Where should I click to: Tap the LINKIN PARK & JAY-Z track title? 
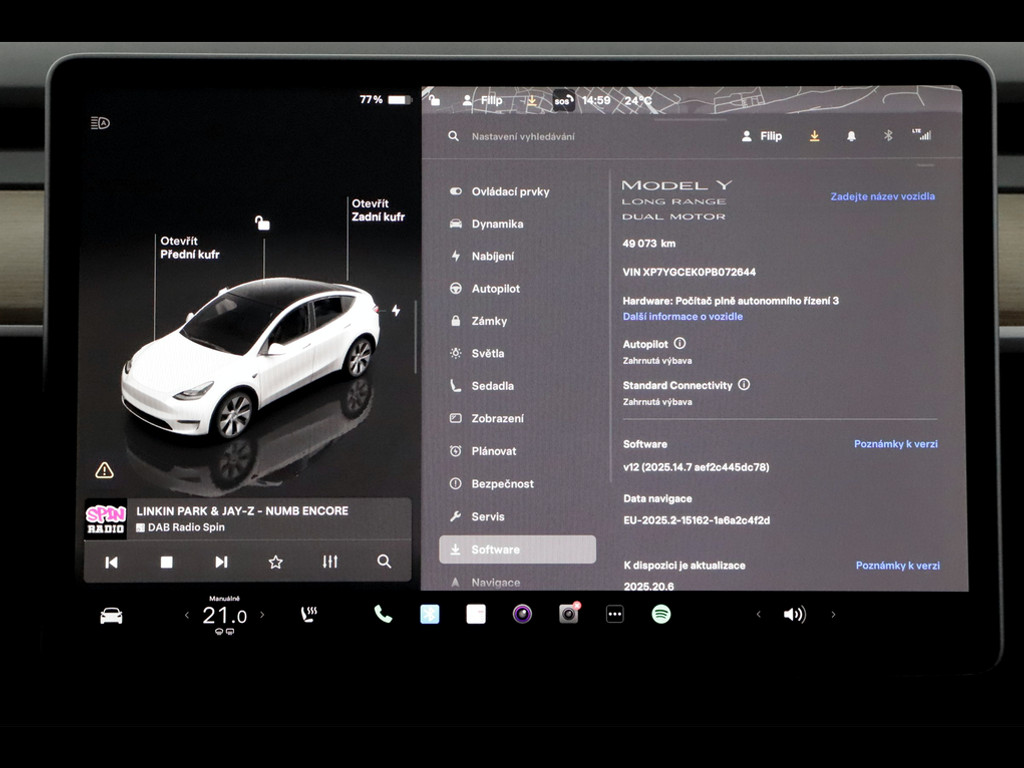click(x=242, y=511)
